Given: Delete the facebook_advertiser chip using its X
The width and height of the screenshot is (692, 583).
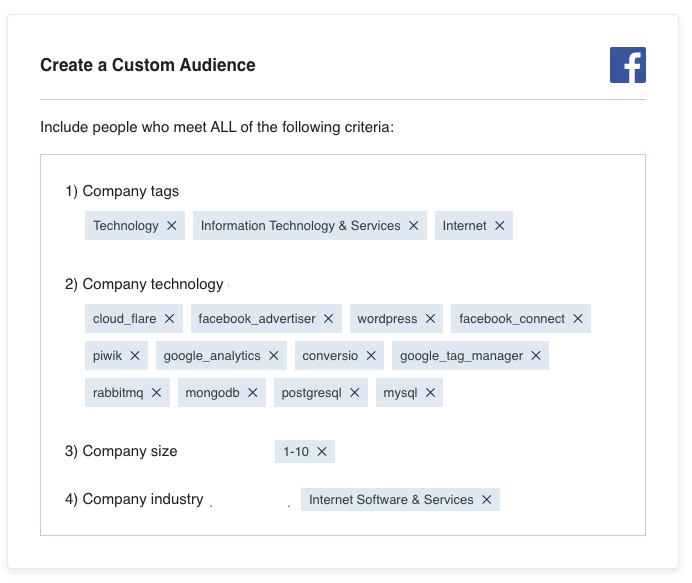Looking at the screenshot, I should 328,319.
